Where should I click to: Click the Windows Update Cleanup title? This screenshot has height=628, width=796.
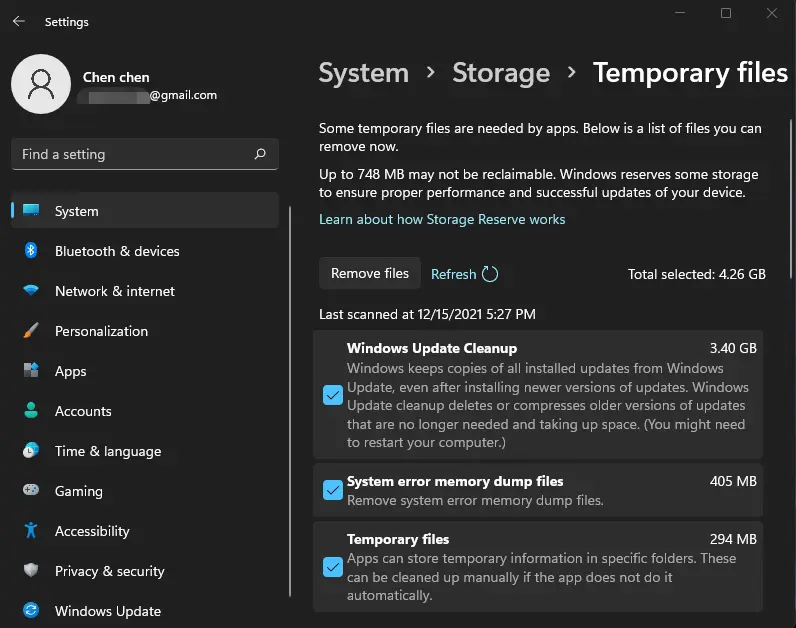[x=432, y=348]
